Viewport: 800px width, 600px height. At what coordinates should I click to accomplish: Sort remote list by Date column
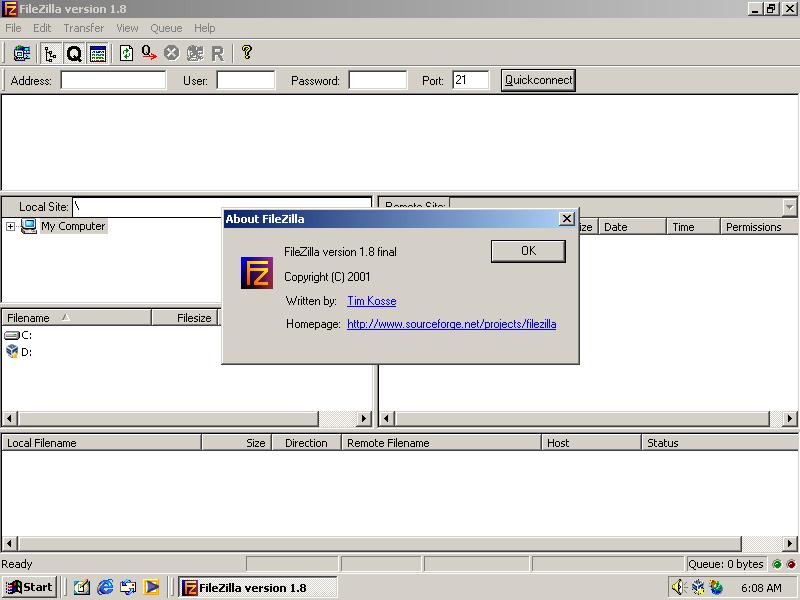pyautogui.click(x=633, y=227)
